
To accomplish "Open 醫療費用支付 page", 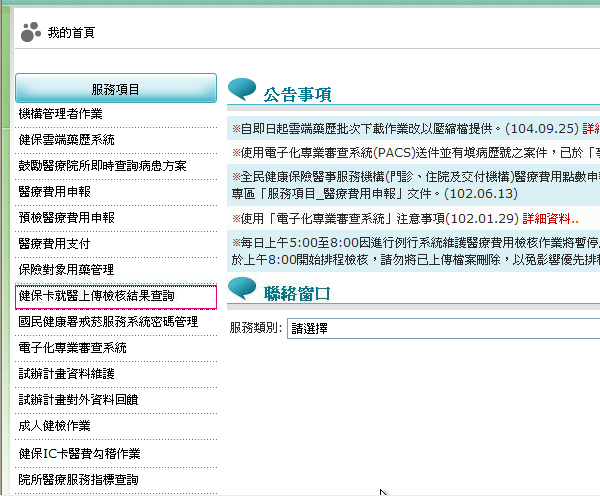I will [54, 244].
